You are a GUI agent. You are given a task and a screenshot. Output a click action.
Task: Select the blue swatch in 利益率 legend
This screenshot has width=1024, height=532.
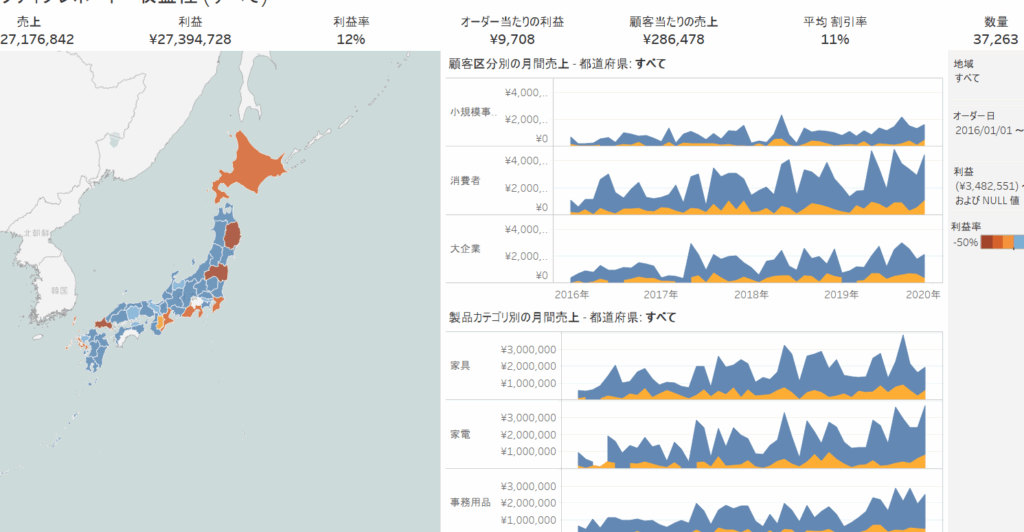1018,243
